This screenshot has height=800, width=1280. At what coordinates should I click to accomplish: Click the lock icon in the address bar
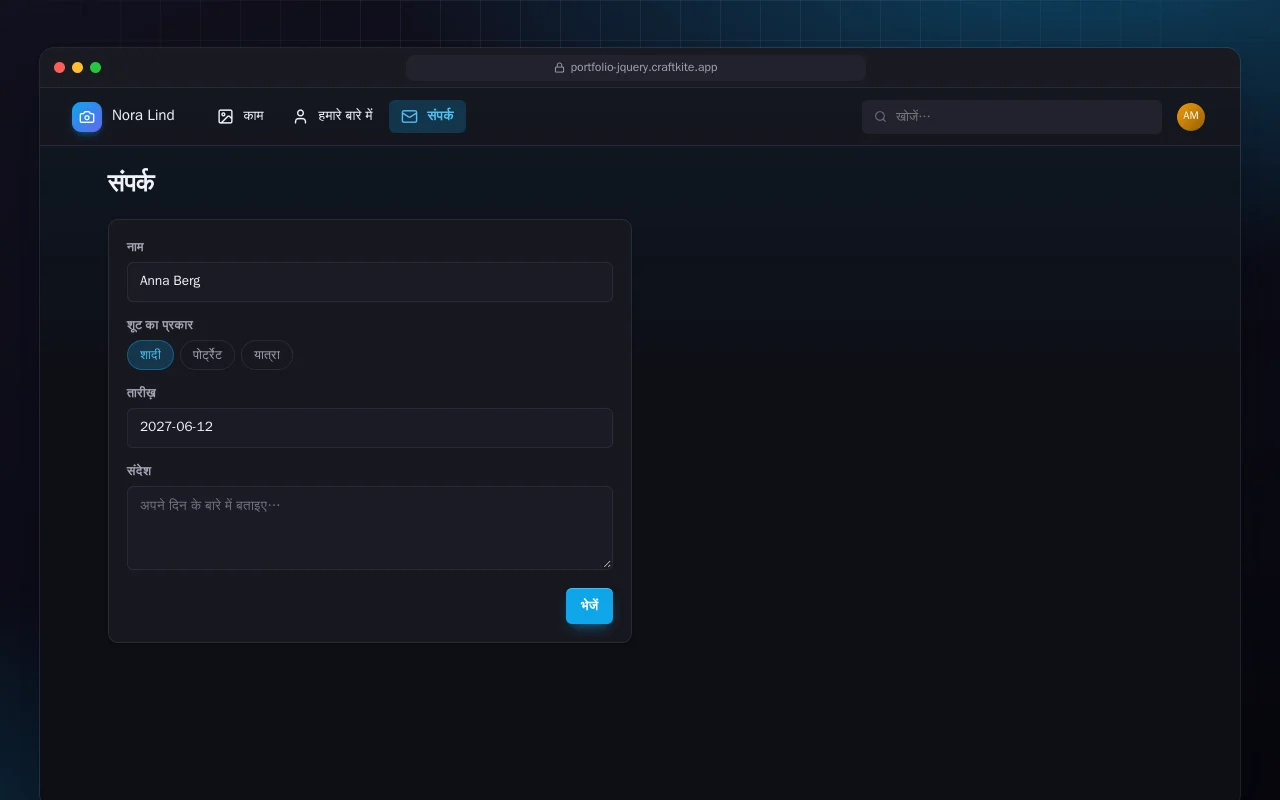560,68
